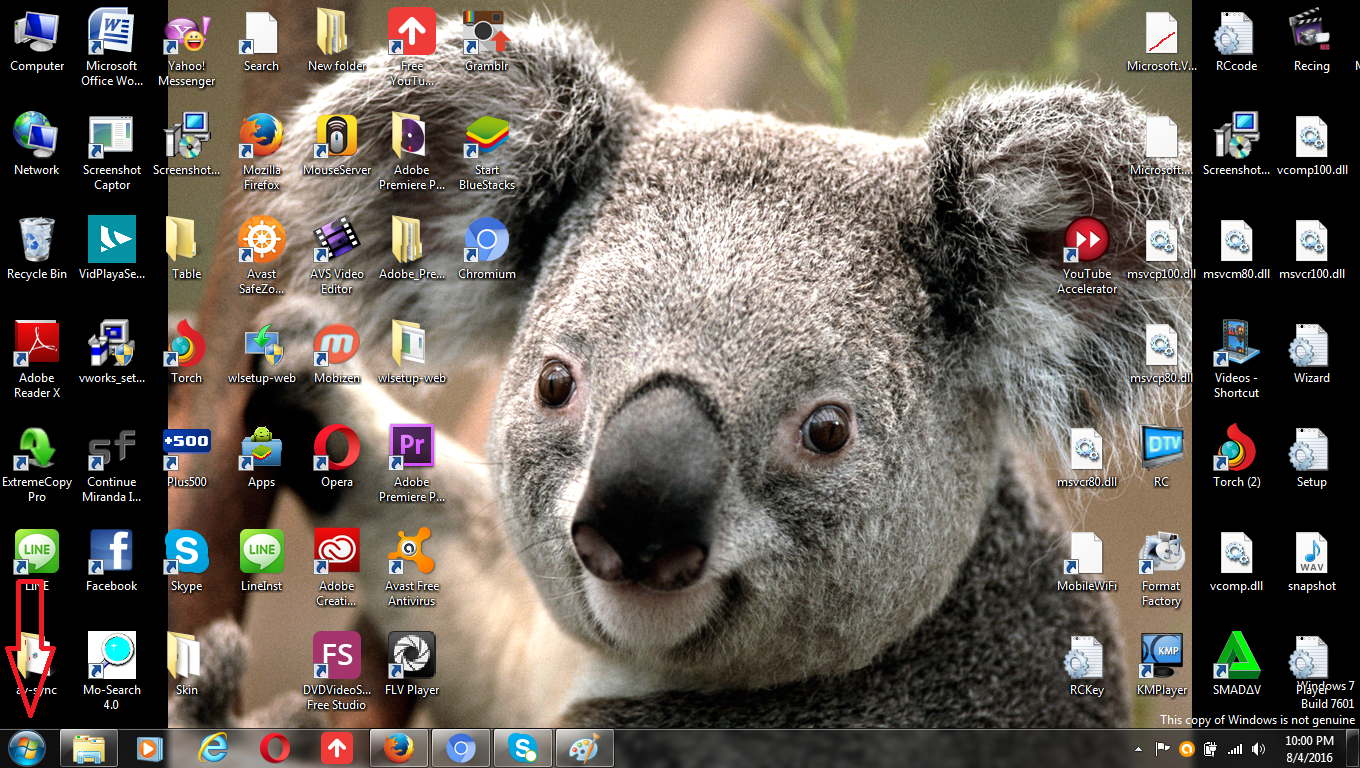
Task: Click the Paint icon in the taskbar
Action: (582, 748)
